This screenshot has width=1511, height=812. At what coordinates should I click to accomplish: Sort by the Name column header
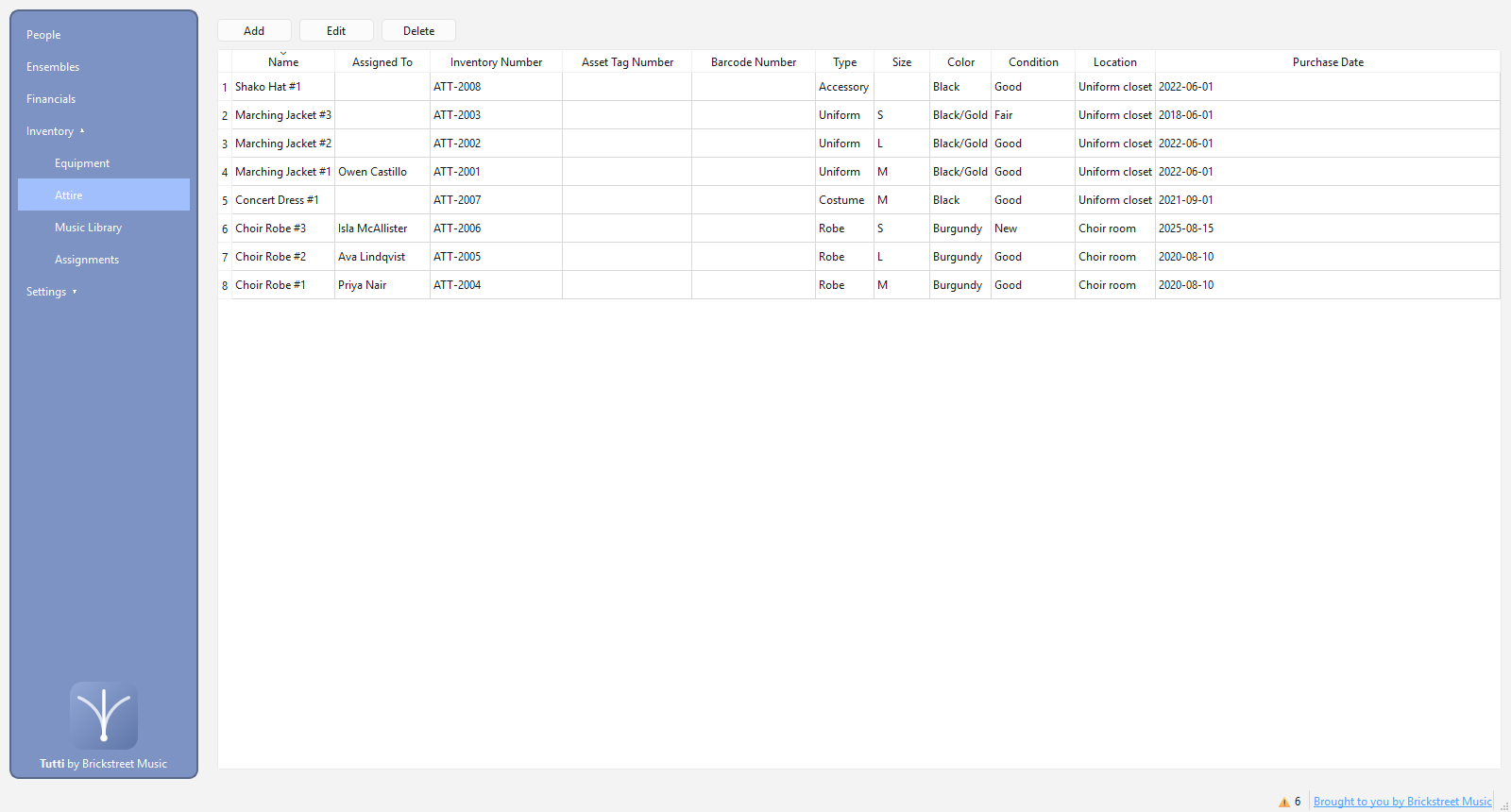[283, 62]
